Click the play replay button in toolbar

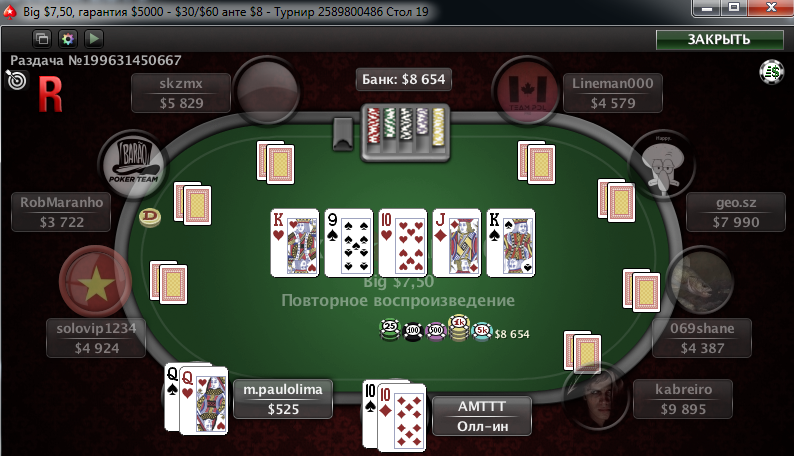coord(94,38)
